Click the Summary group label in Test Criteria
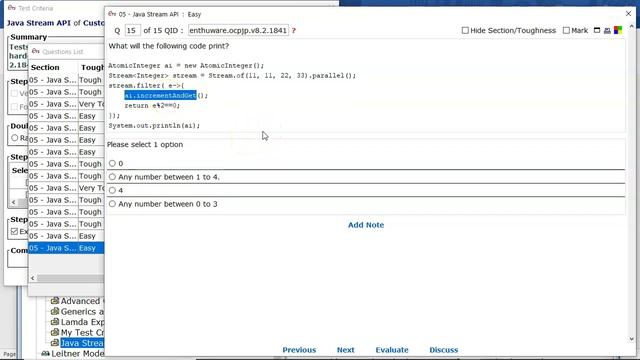 [x=29, y=37]
